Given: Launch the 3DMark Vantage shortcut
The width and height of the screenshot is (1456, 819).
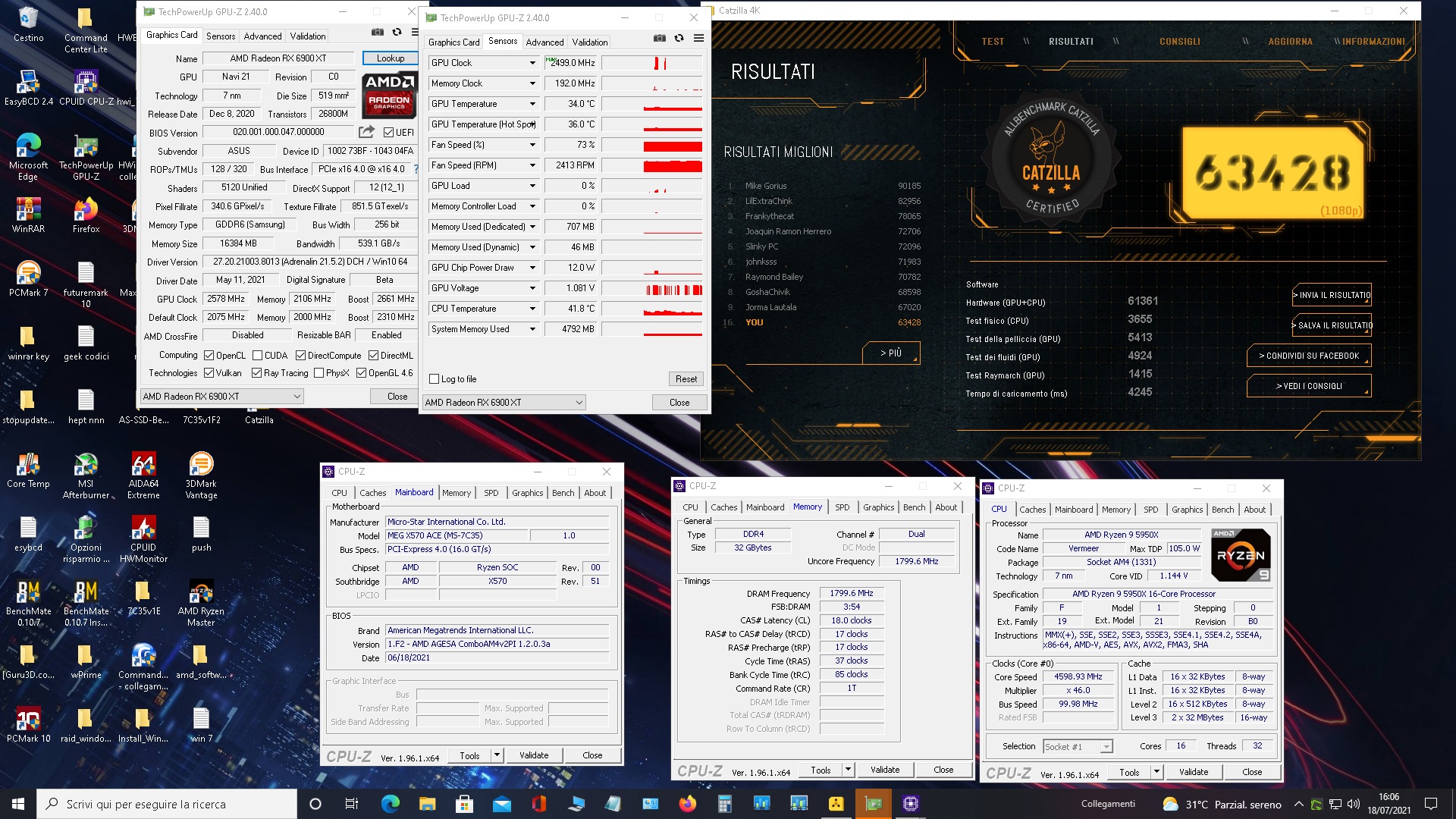Looking at the screenshot, I should click(x=201, y=475).
